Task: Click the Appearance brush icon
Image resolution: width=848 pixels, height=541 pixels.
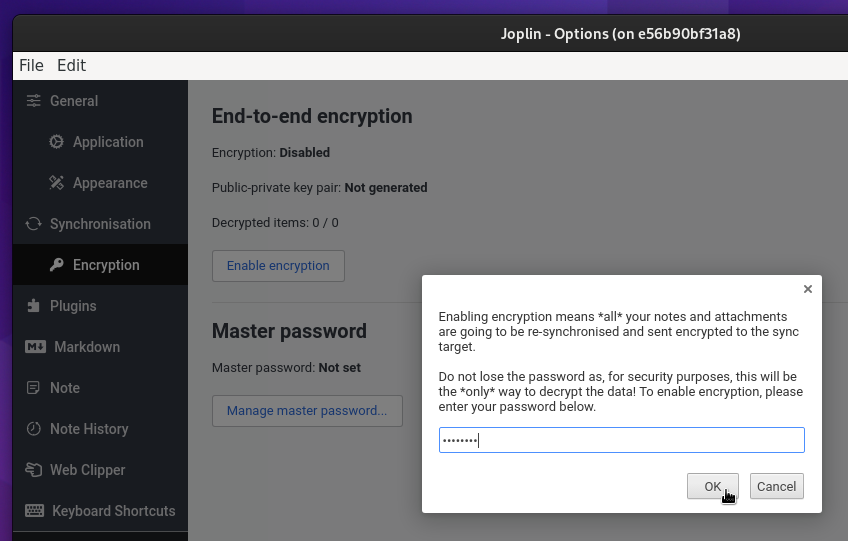Action: coord(56,183)
